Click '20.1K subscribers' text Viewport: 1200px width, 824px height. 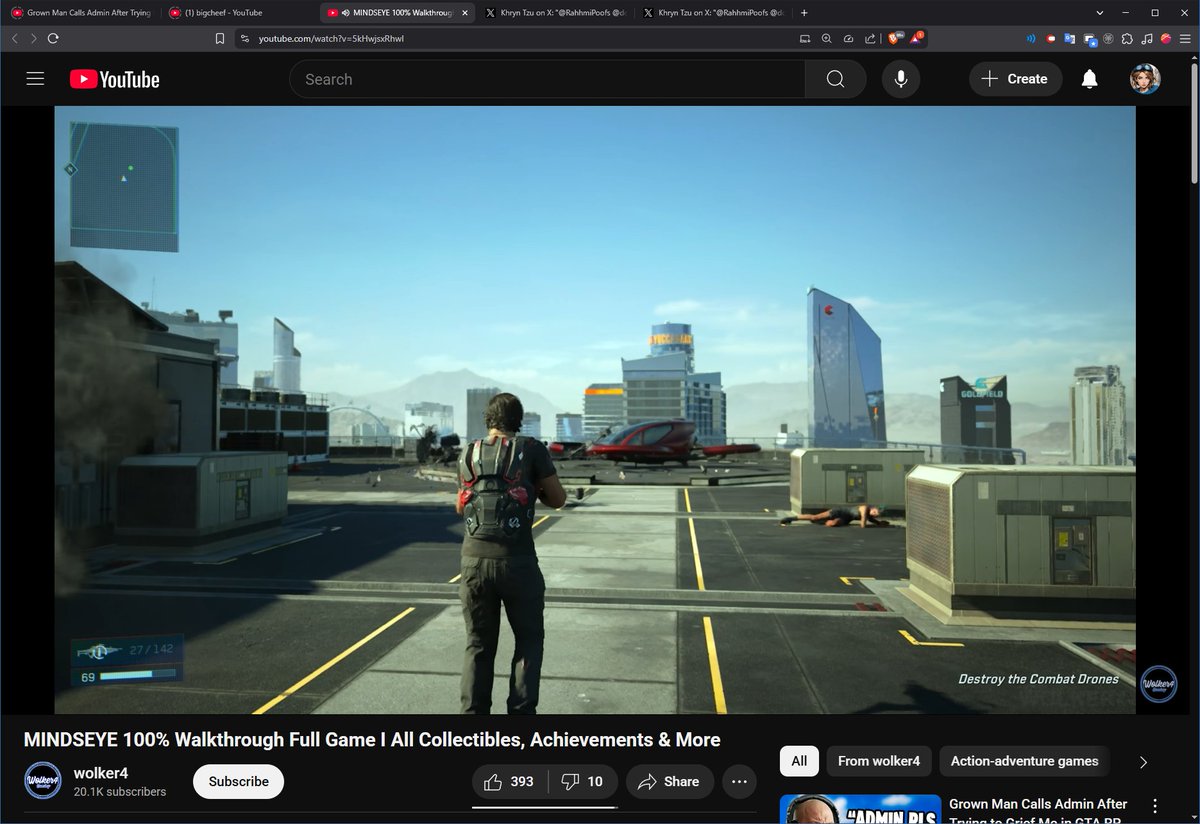tap(120, 791)
